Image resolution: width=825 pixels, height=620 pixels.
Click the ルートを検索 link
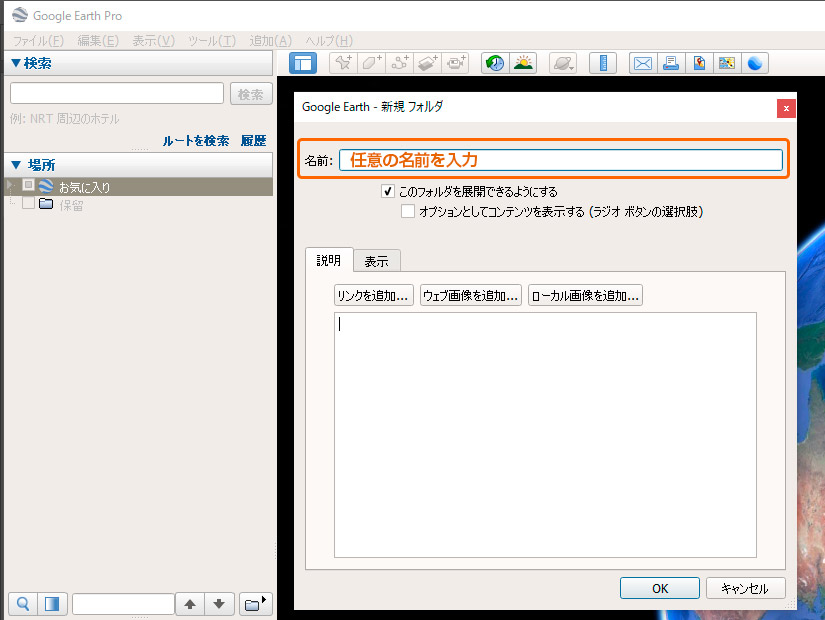196,141
